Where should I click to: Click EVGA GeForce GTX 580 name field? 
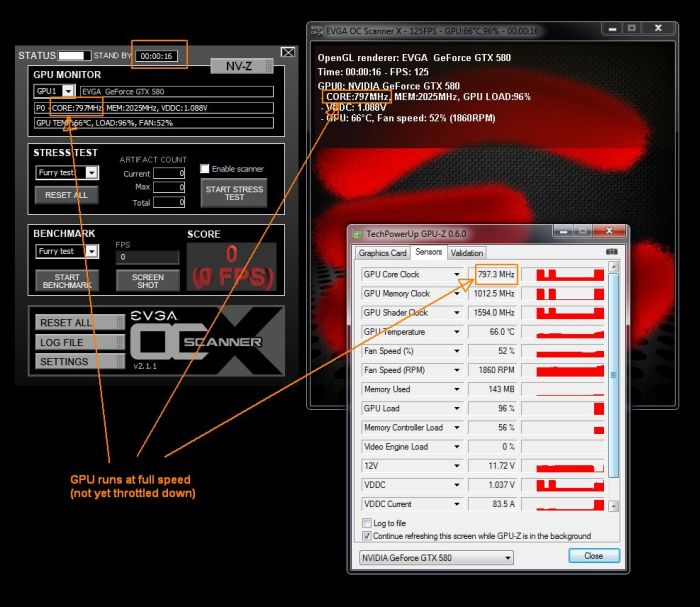click(x=177, y=91)
